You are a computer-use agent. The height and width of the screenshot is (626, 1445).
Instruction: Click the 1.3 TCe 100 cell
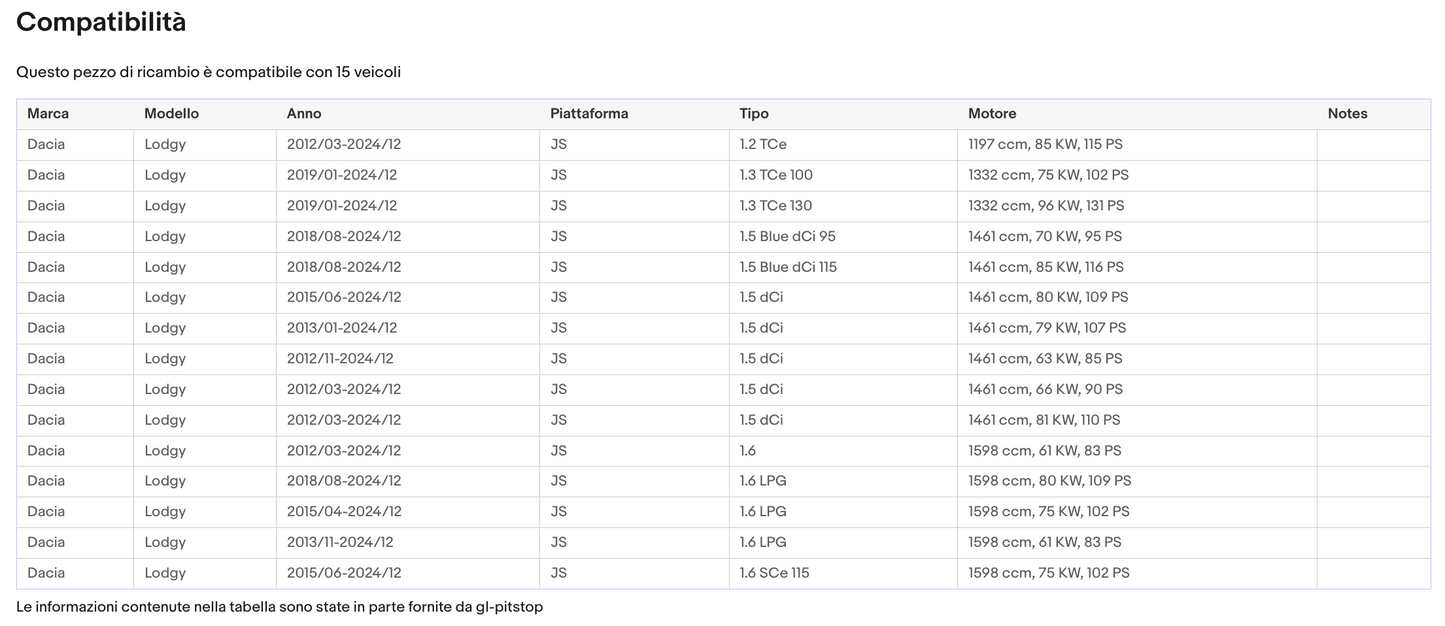tap(776, 175)
